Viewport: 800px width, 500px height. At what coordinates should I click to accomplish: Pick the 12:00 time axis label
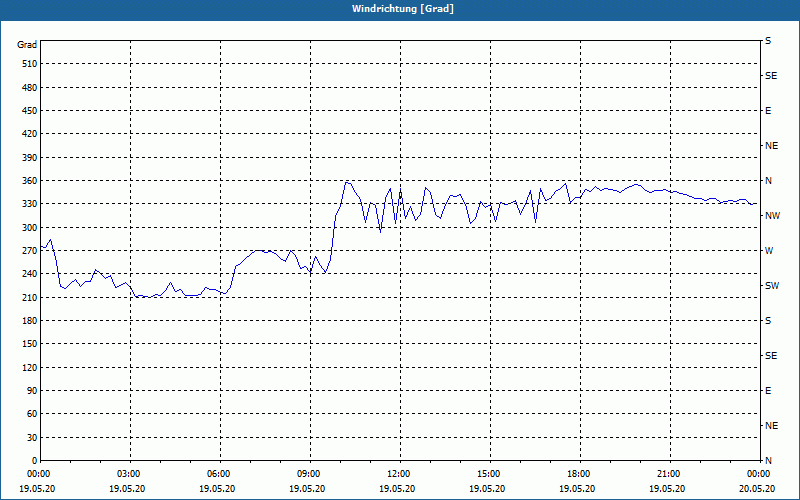coord(400,474)
